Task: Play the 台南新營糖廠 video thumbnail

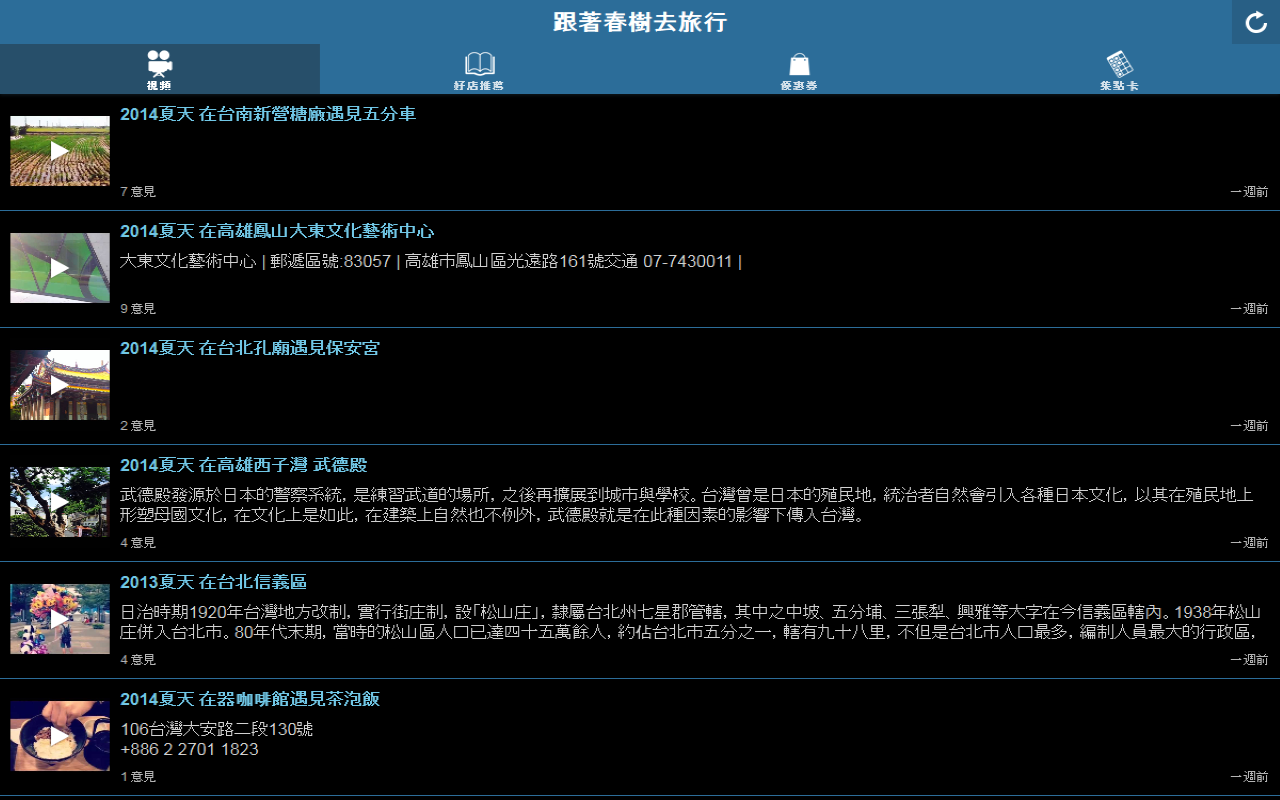Action: (x=60, y=151)
